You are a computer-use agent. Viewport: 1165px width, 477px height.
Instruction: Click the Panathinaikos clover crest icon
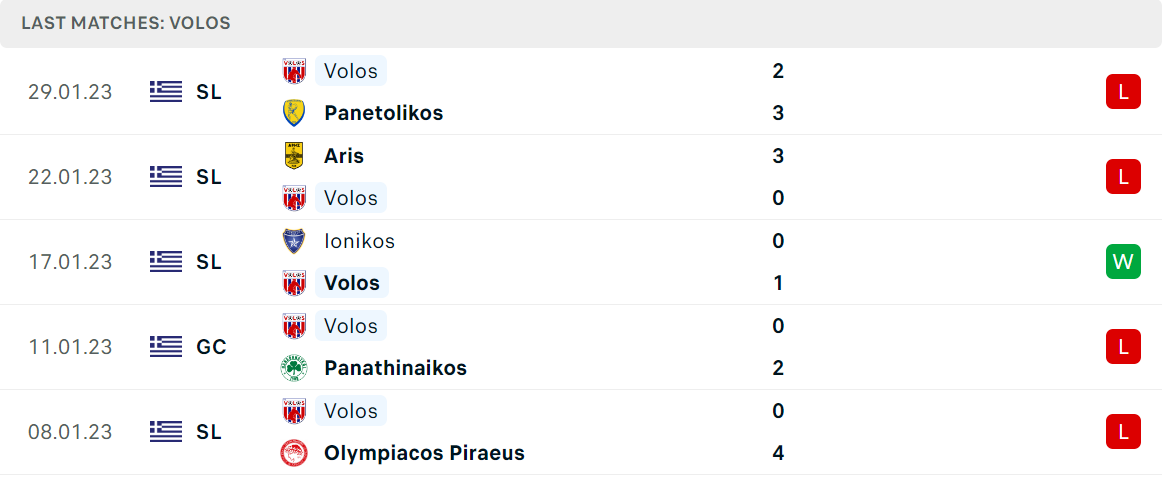294,368
